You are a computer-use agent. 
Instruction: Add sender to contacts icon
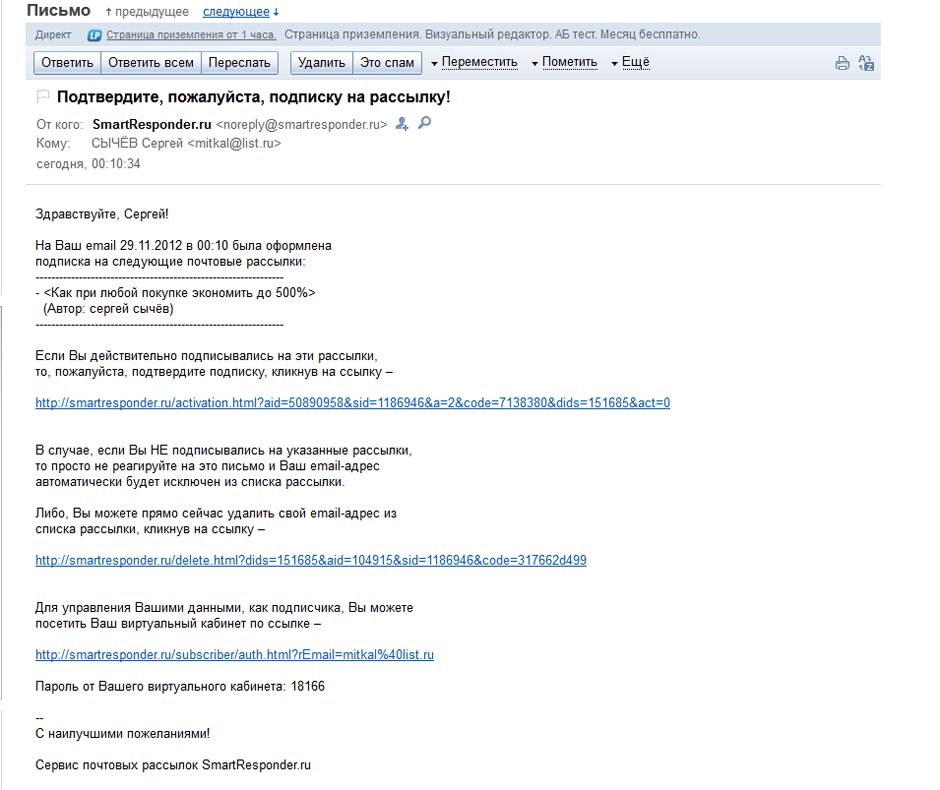point(402,124)
